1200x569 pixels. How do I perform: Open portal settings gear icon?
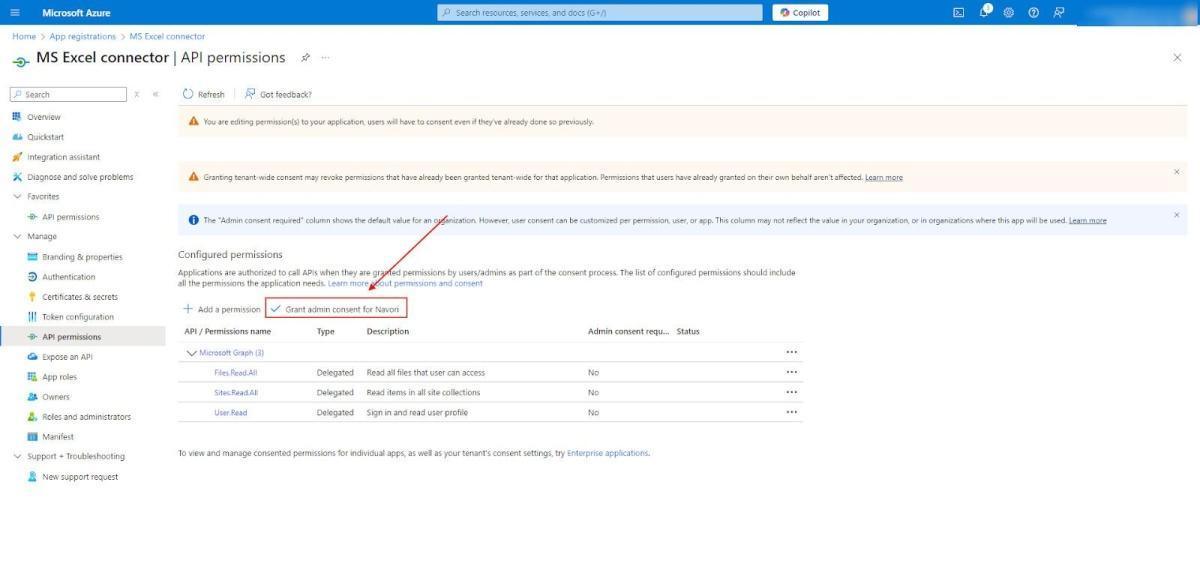point(1008,13)
